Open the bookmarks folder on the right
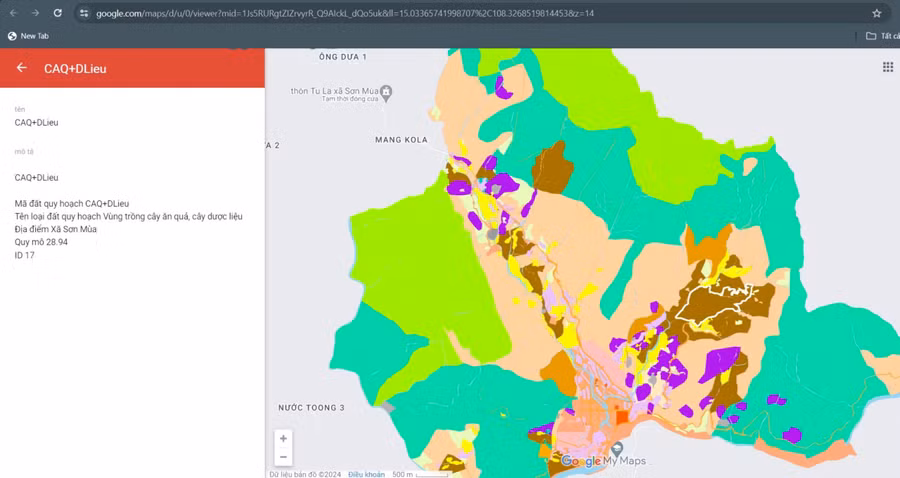The image size is (900, 478). click(877, 36)
